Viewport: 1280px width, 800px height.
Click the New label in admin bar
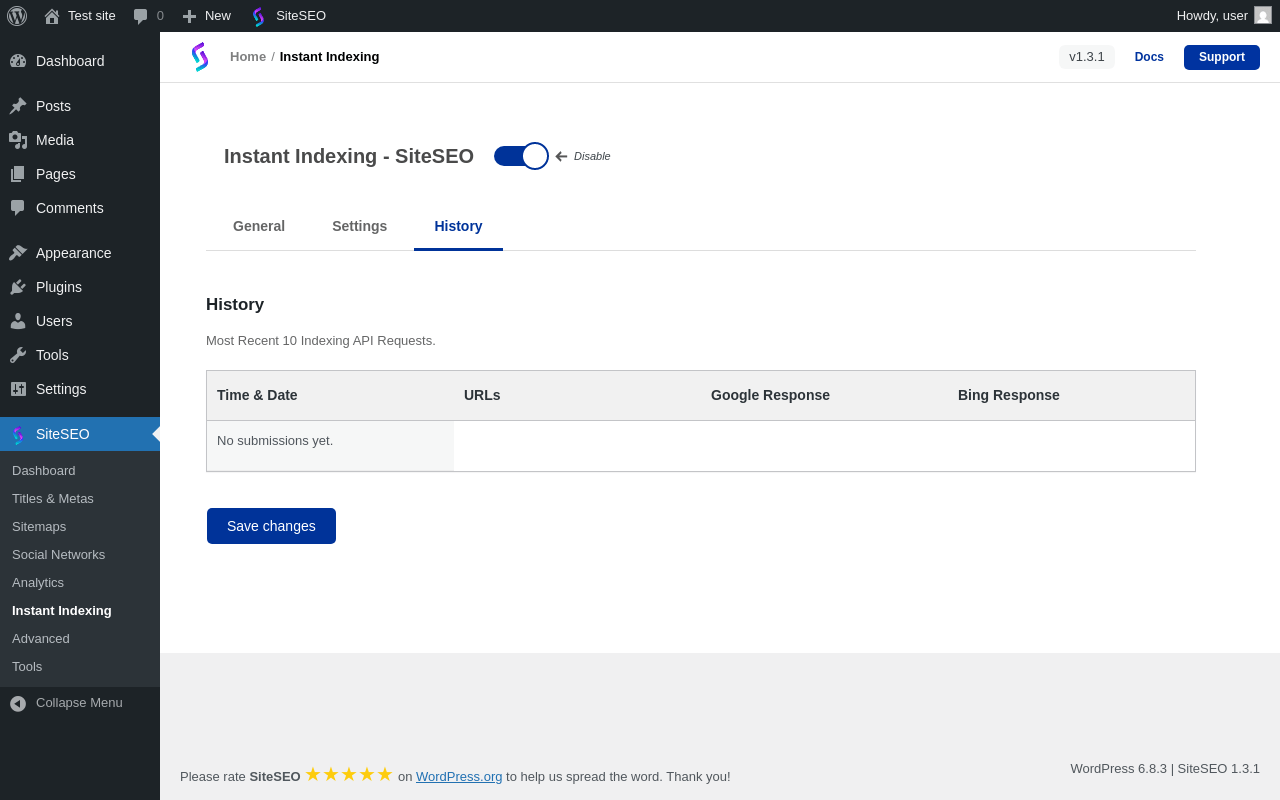(x=218, y=15)
